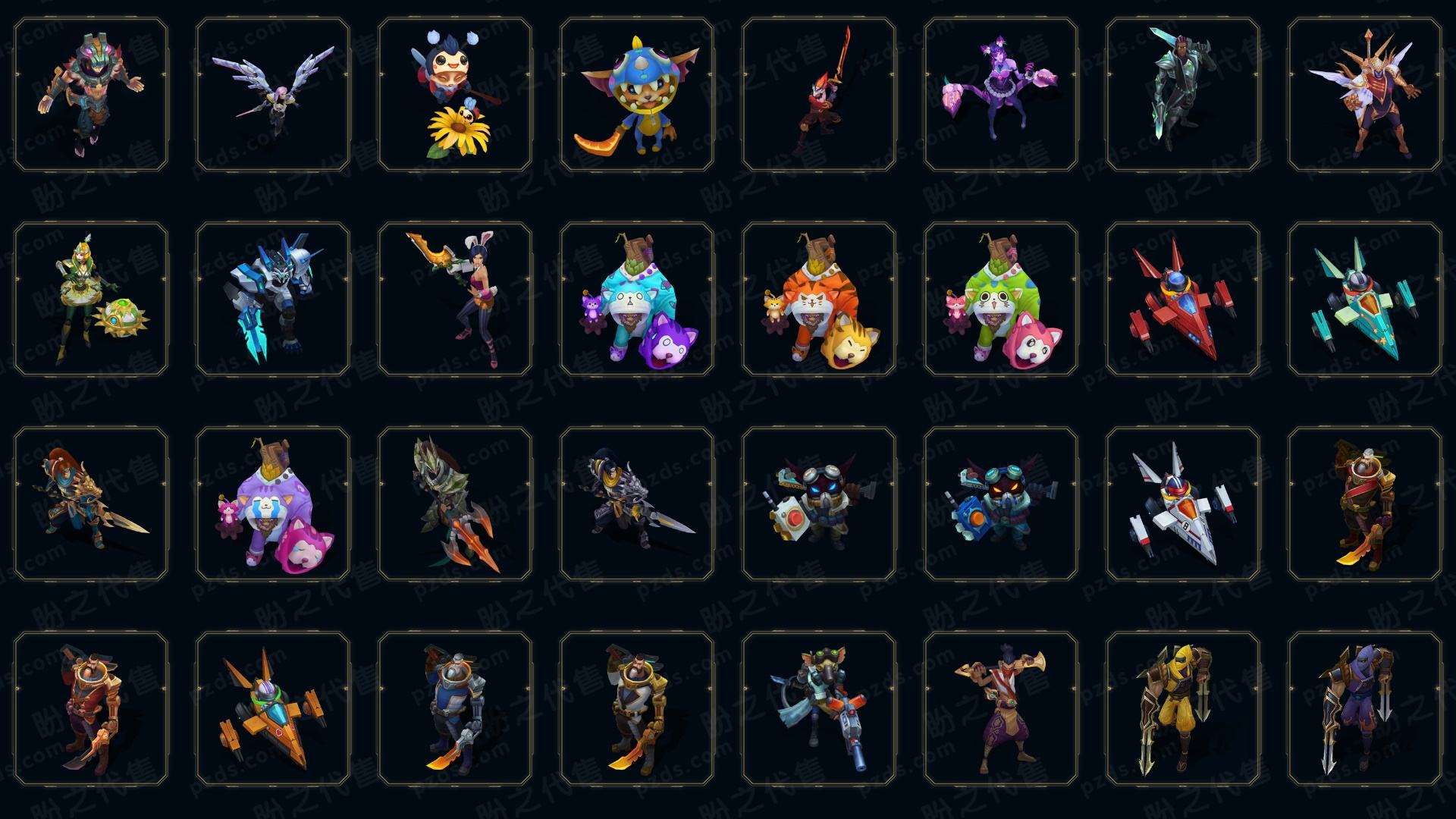The width and height of the screenshot is (1456, 819).
Task: Click the gas-mask gunner with blue rifle
Action: pyautogui.click(x=819, y=708)
